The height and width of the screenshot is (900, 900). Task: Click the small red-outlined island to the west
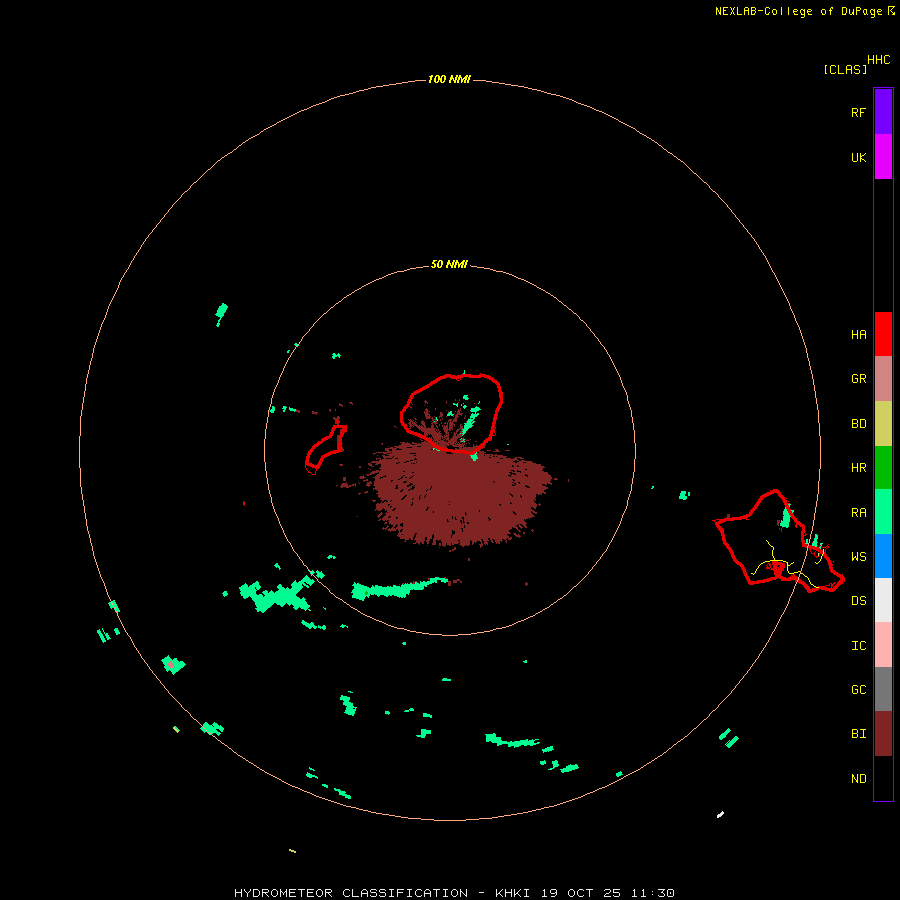(x=325, y=449)
